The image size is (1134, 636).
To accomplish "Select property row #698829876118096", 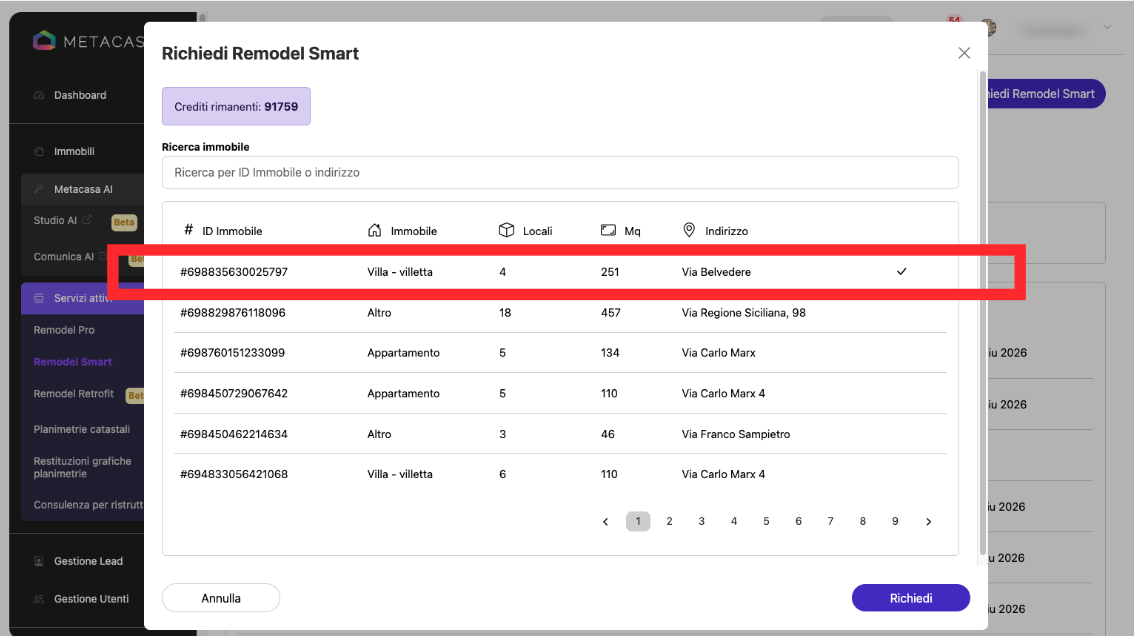I will click(560, 313).
